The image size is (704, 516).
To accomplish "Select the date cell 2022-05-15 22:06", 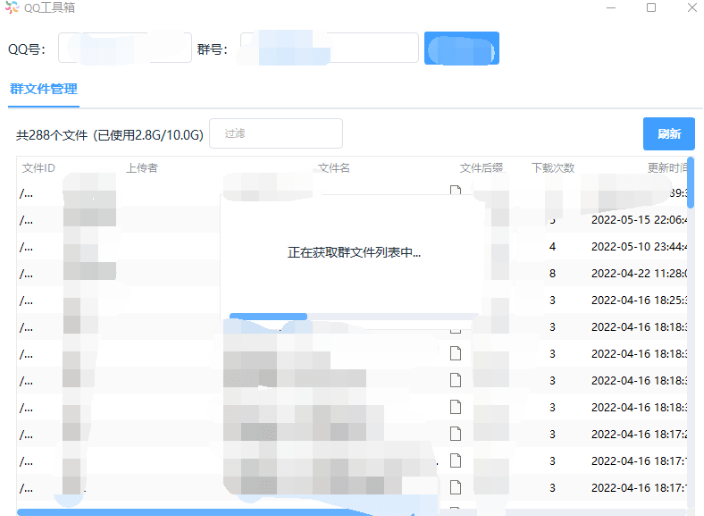I will pos(639,220).
